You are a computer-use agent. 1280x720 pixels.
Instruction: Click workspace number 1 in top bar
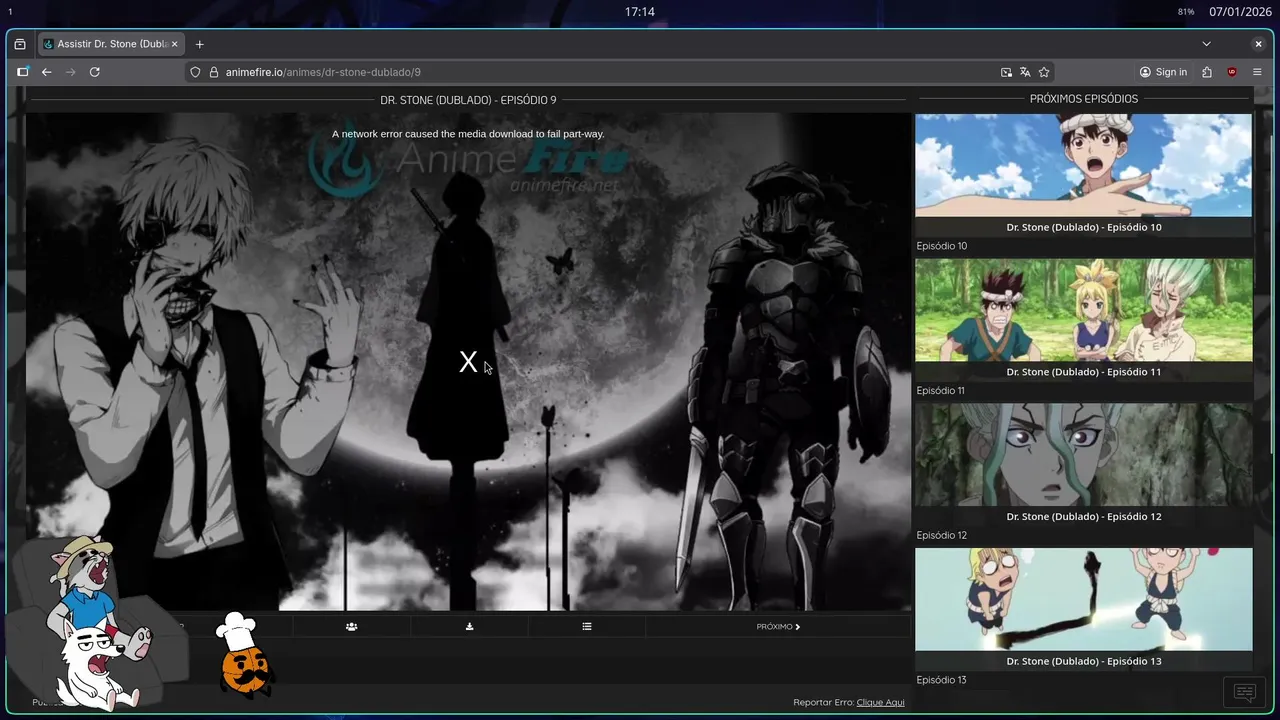(x=10, y=12)
